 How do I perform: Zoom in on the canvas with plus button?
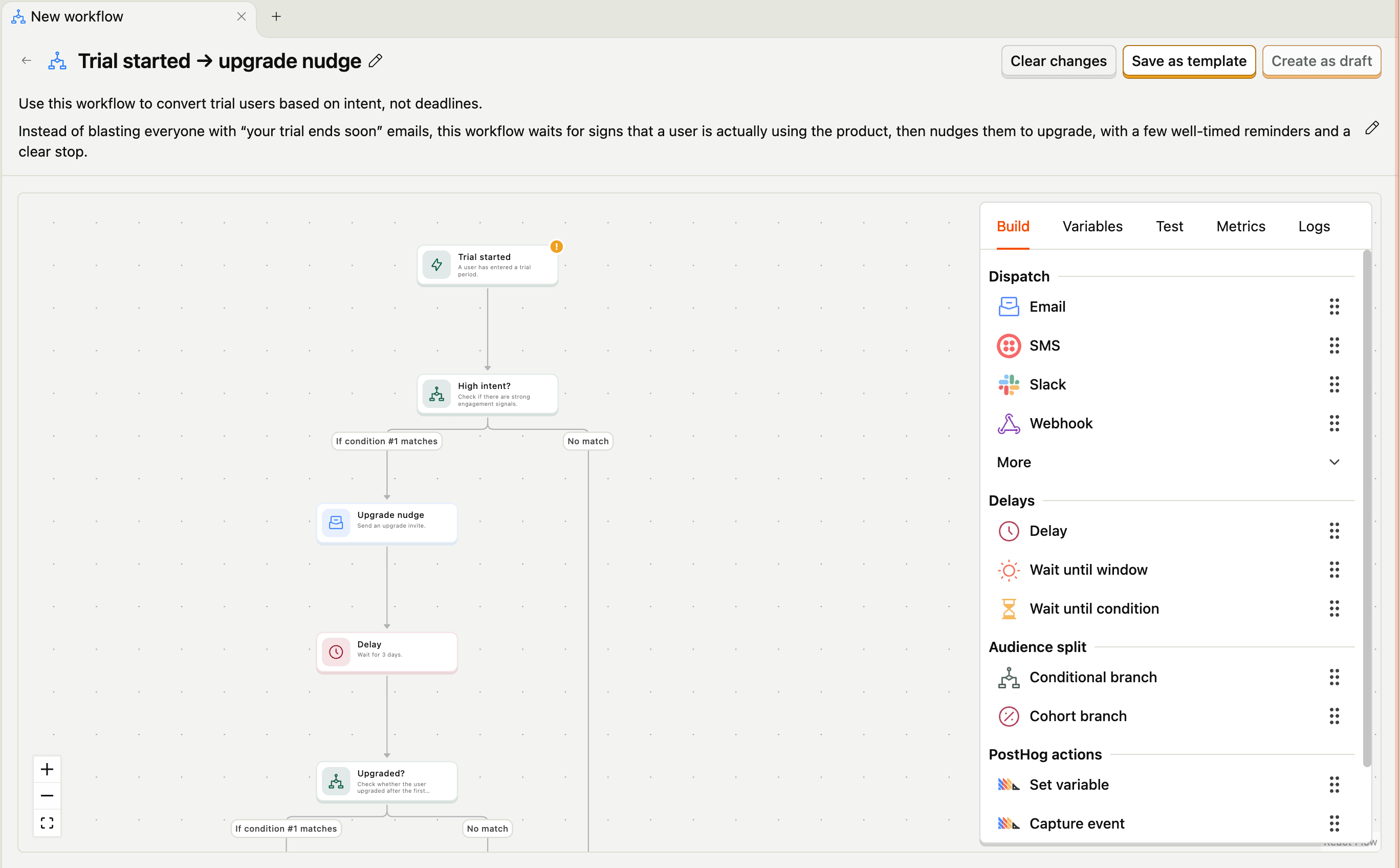[47, 769]
